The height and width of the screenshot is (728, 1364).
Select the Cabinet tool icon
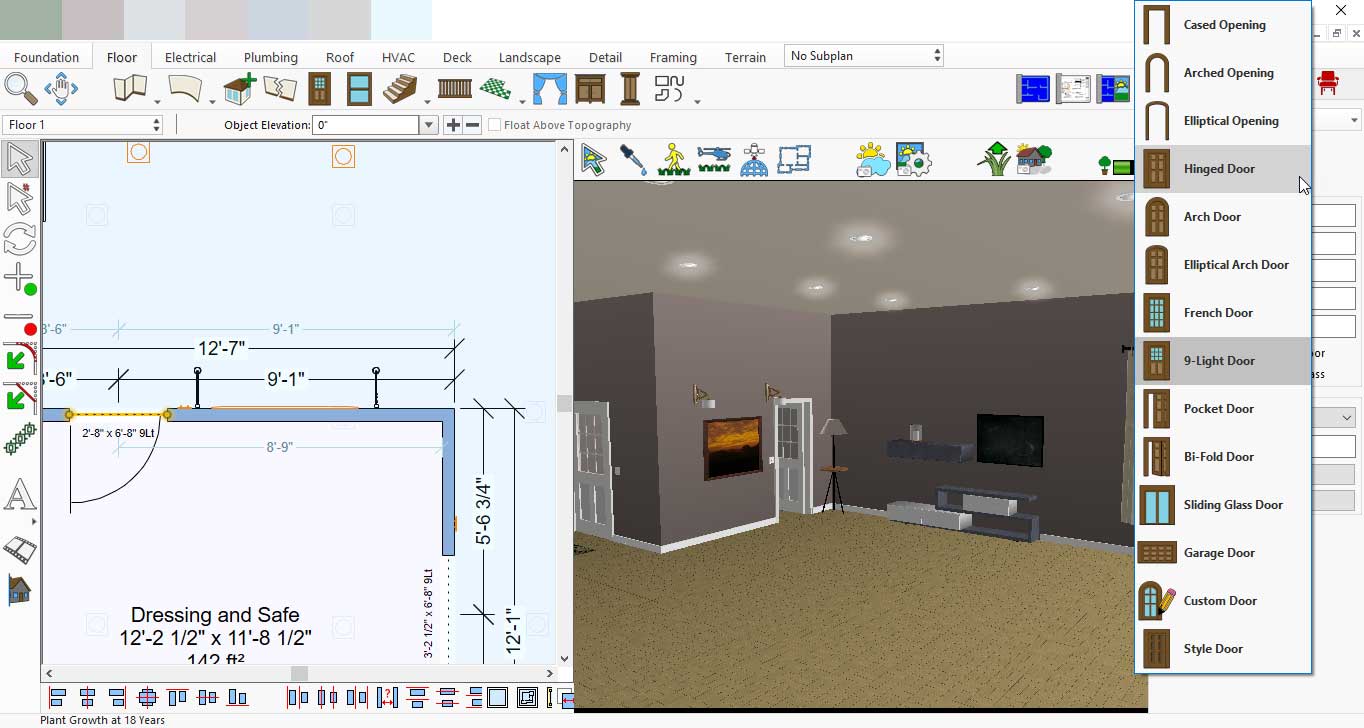point(590,89)
